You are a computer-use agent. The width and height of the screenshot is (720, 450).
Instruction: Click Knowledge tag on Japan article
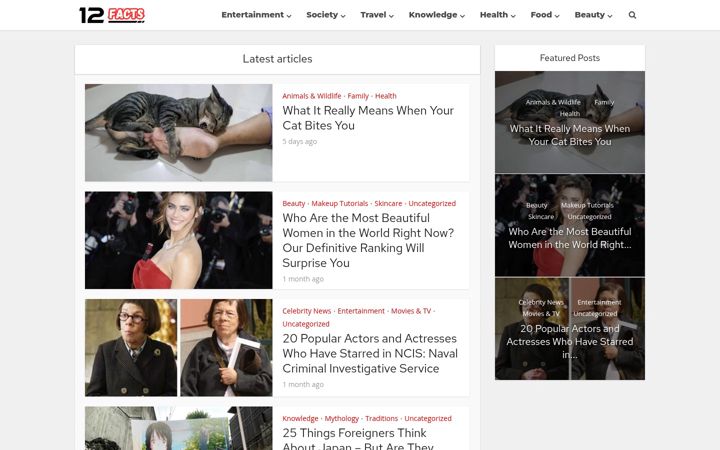[300, 418]
